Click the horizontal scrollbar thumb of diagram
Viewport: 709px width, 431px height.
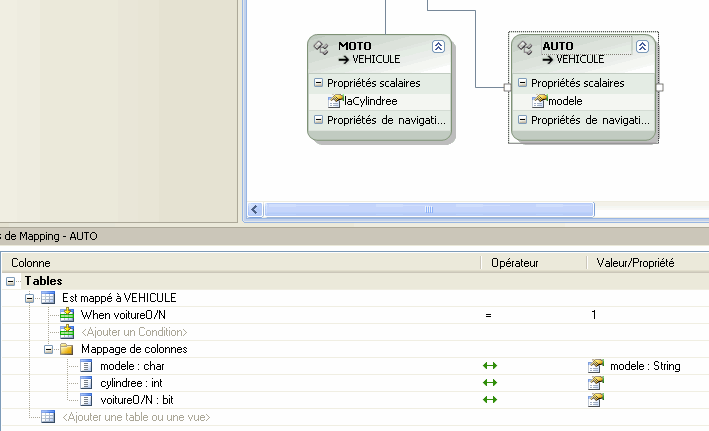429,209
